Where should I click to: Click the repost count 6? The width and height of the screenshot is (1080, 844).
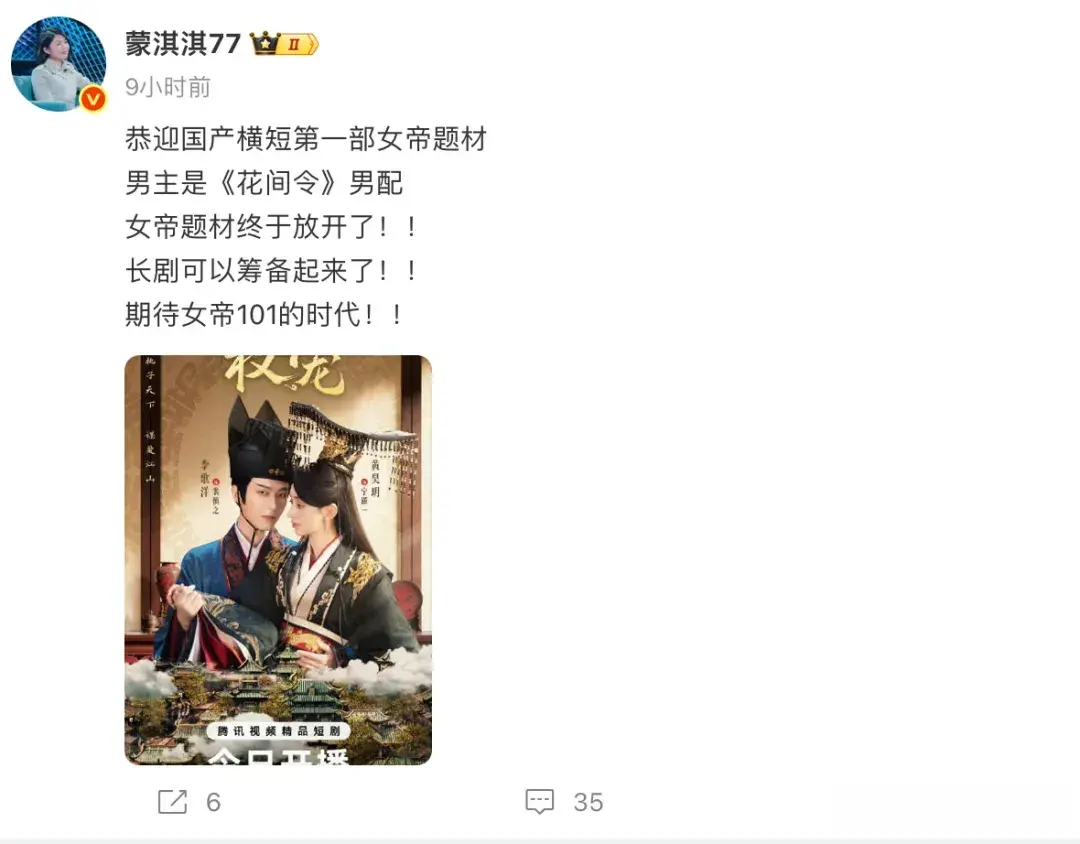(214, 802)
